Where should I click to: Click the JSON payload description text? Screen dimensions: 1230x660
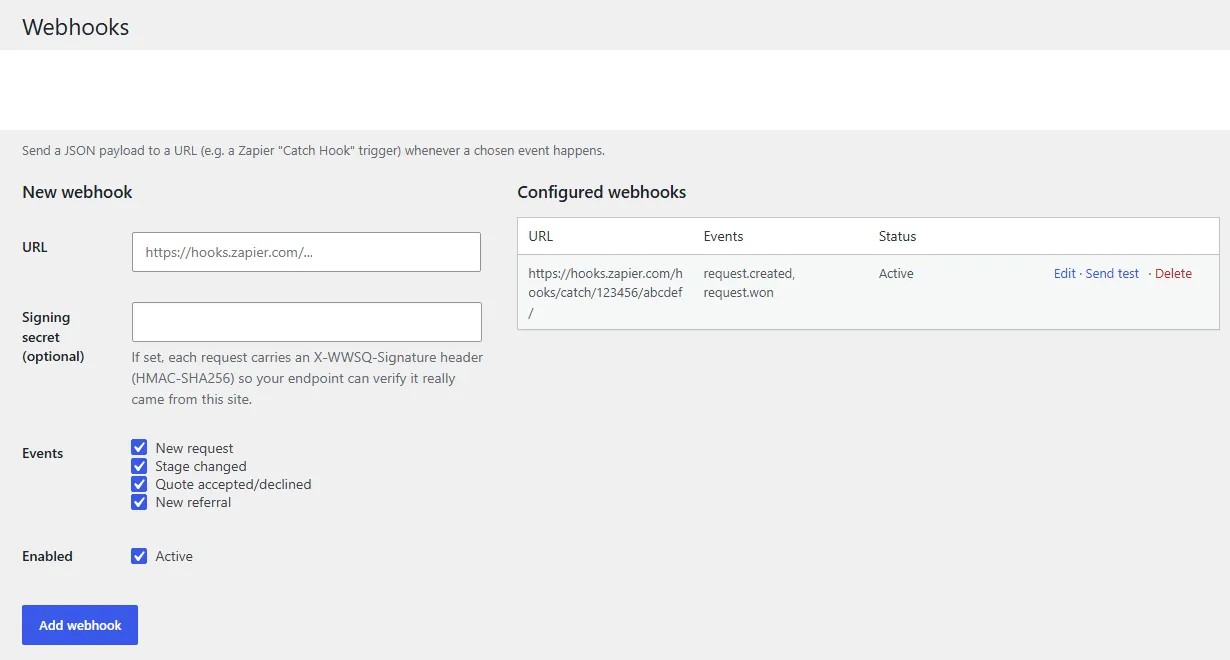[313, 151]
